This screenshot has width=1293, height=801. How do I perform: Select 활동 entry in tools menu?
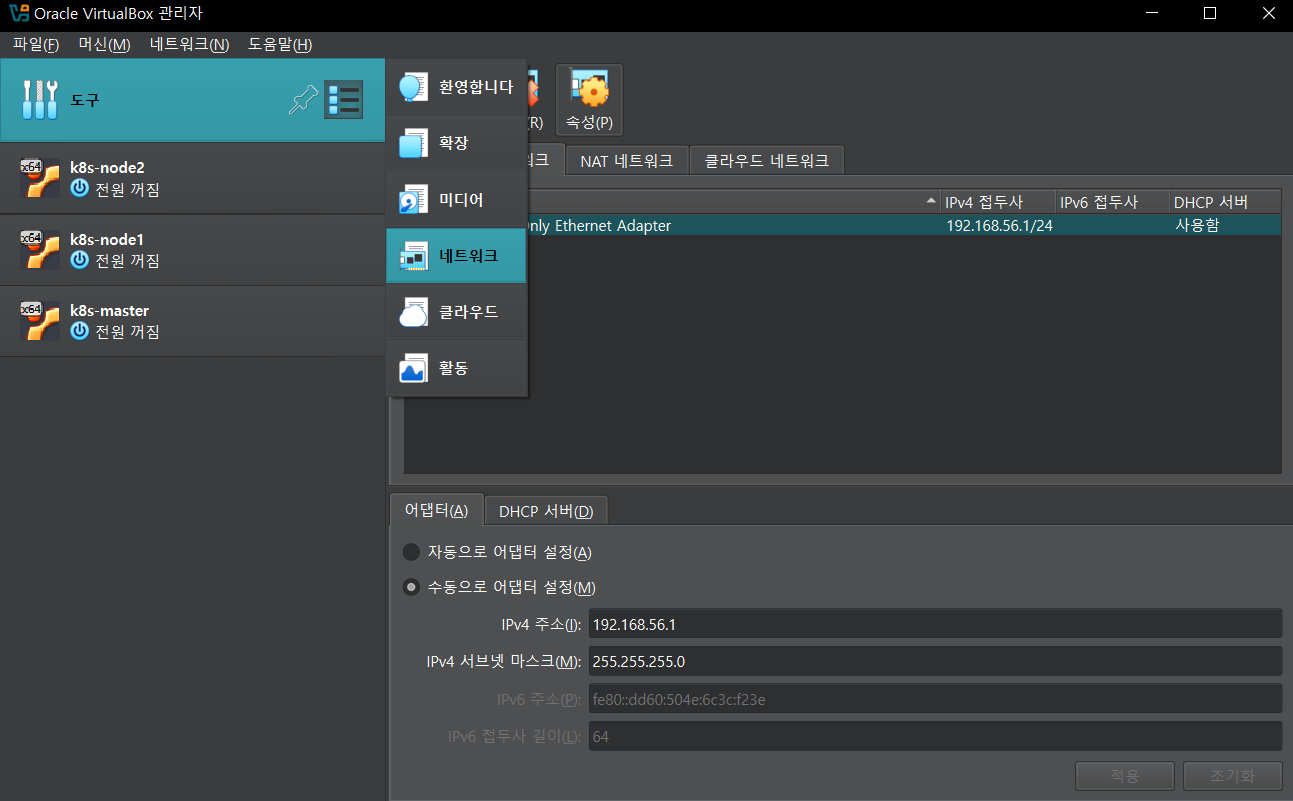coord(457,368)
